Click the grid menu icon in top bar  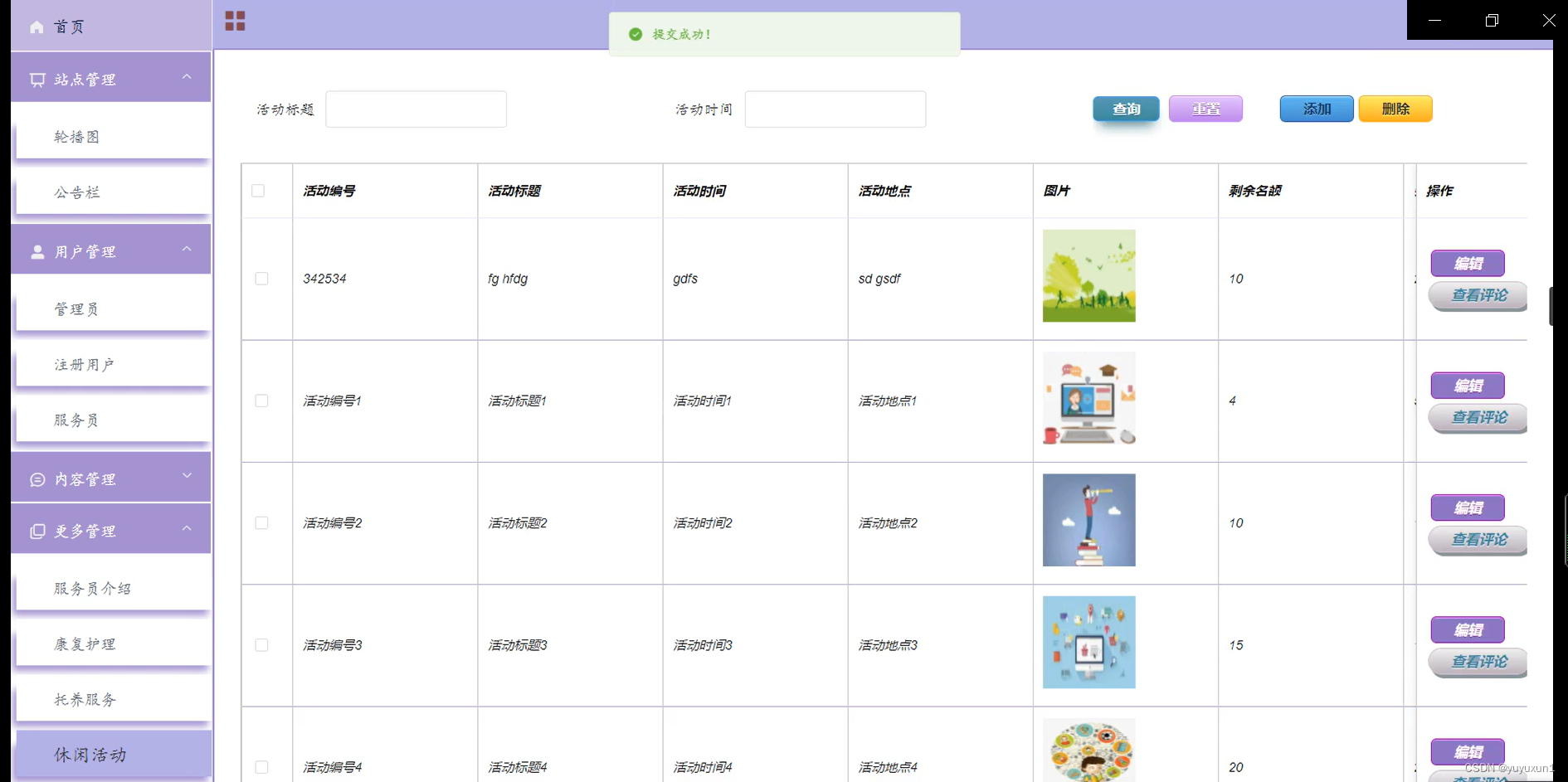(235, 21)
